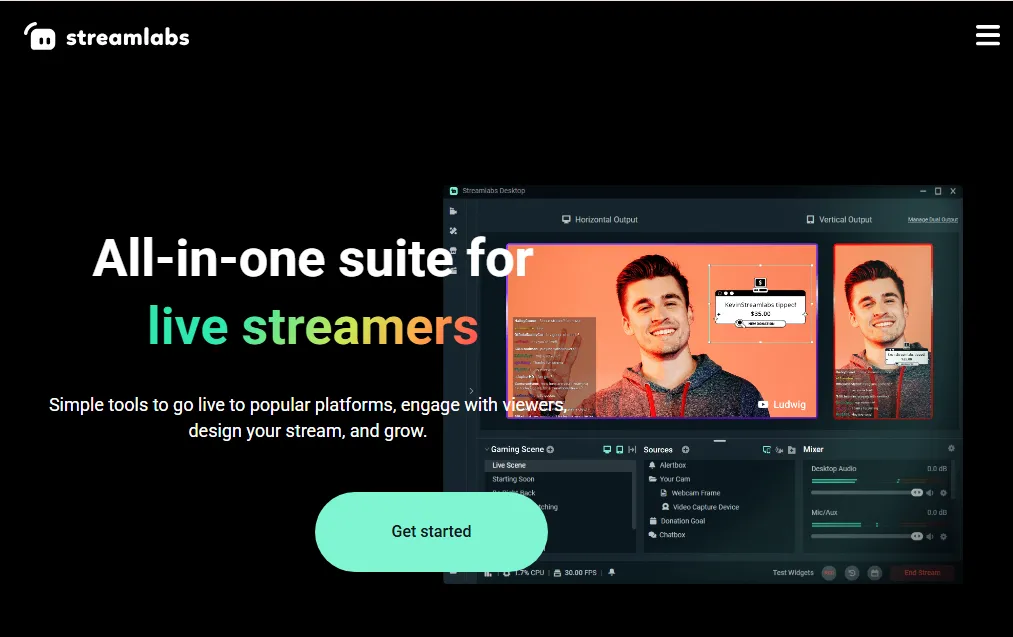Adjust the Mic/Aux volume slider
This screenshot has height=637, width=1013.
pos(867,536)
